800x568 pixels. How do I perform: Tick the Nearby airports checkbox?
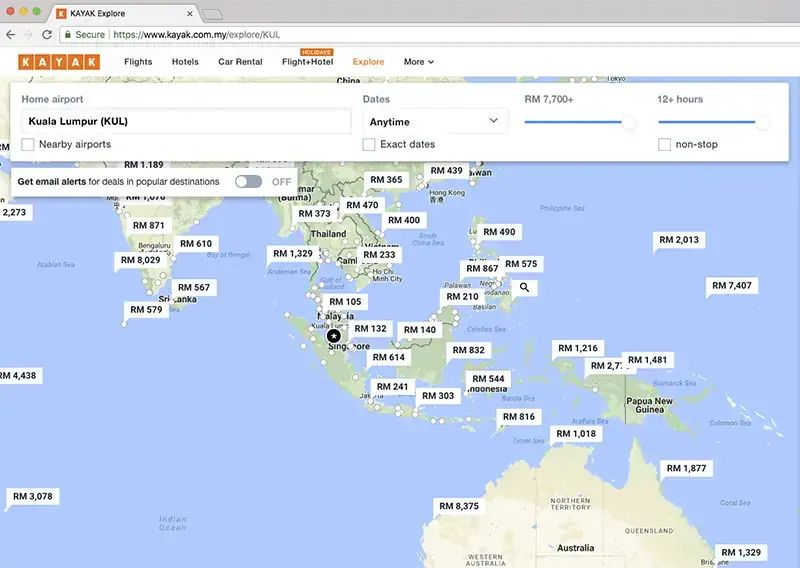tap(28, 144)
